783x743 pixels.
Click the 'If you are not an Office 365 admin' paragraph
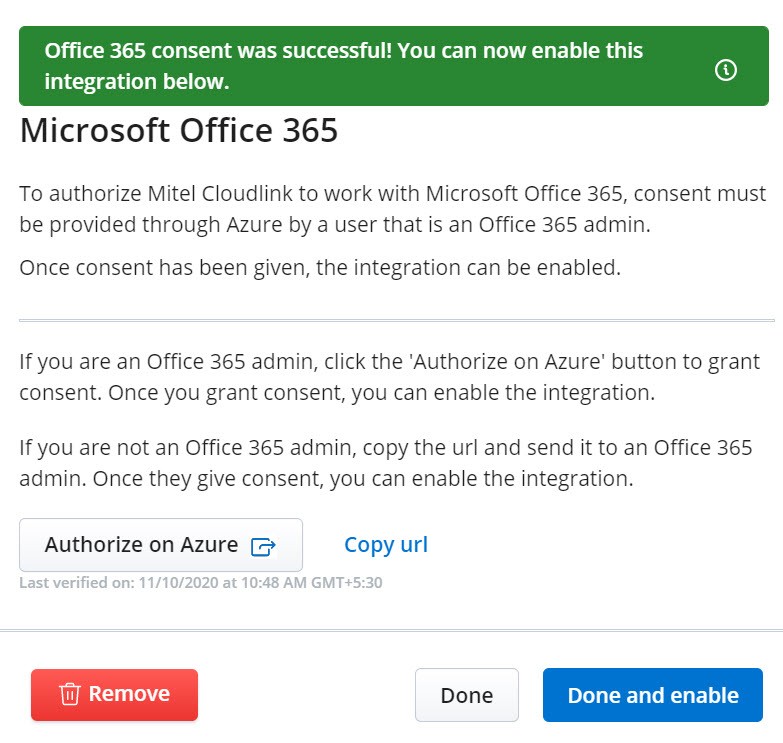point(386,463)
